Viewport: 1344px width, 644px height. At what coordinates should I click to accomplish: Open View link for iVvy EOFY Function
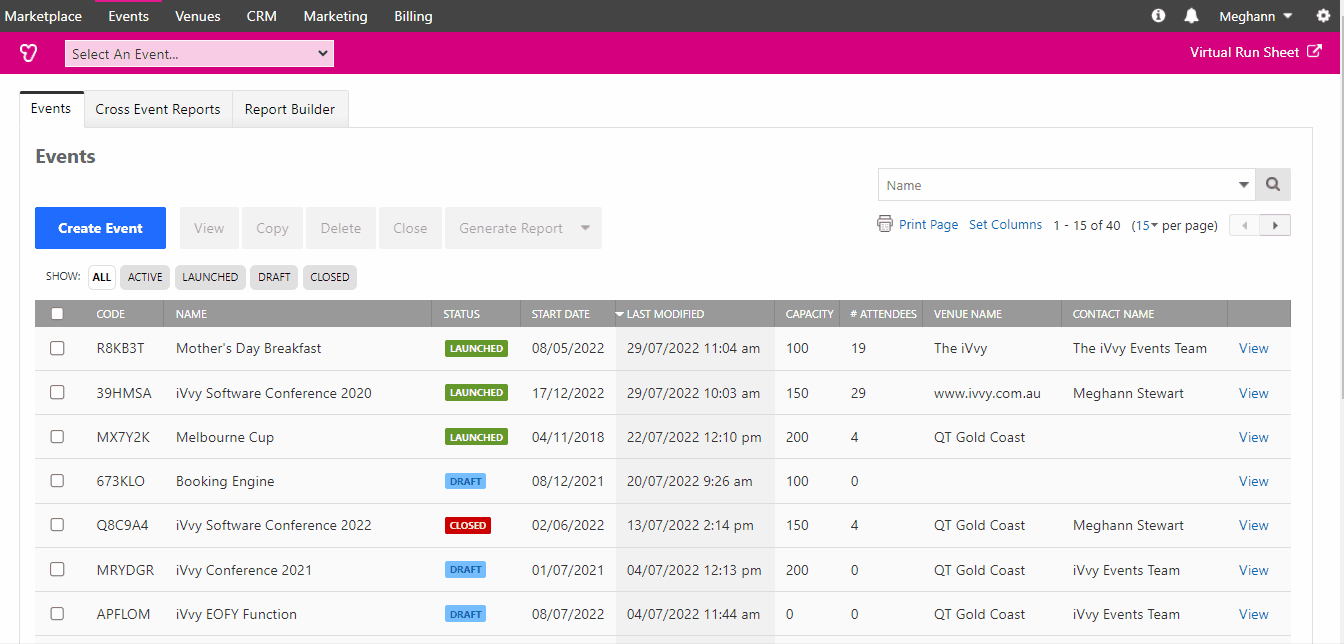(1254, 614)
